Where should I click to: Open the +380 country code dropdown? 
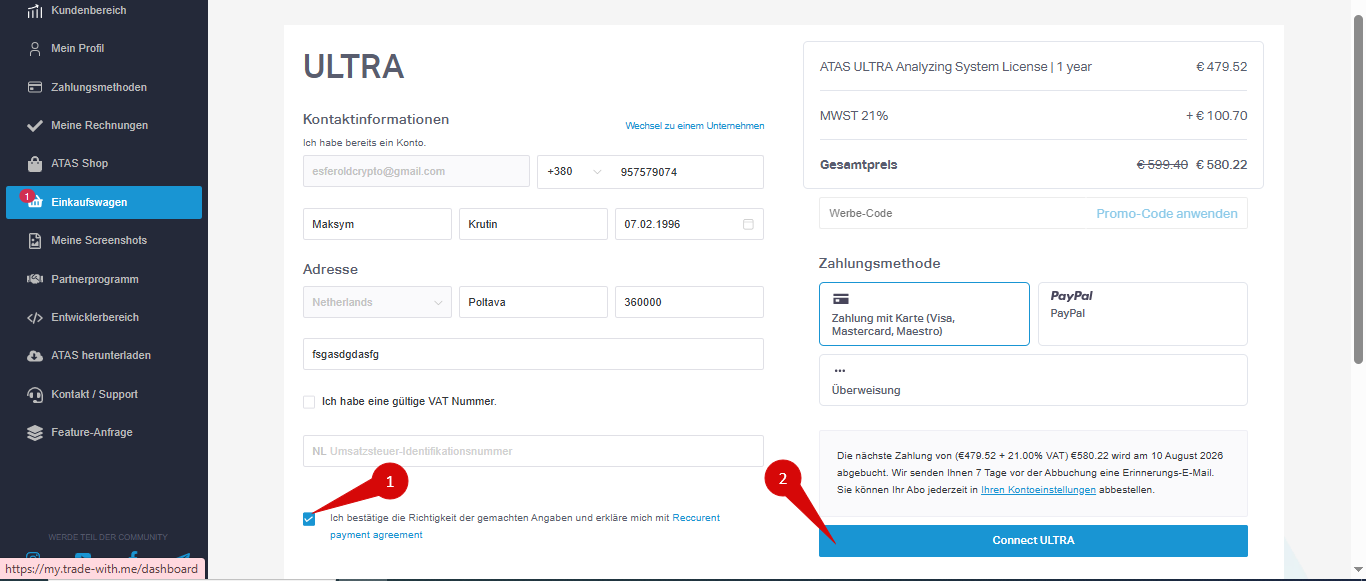pos(575,172)
